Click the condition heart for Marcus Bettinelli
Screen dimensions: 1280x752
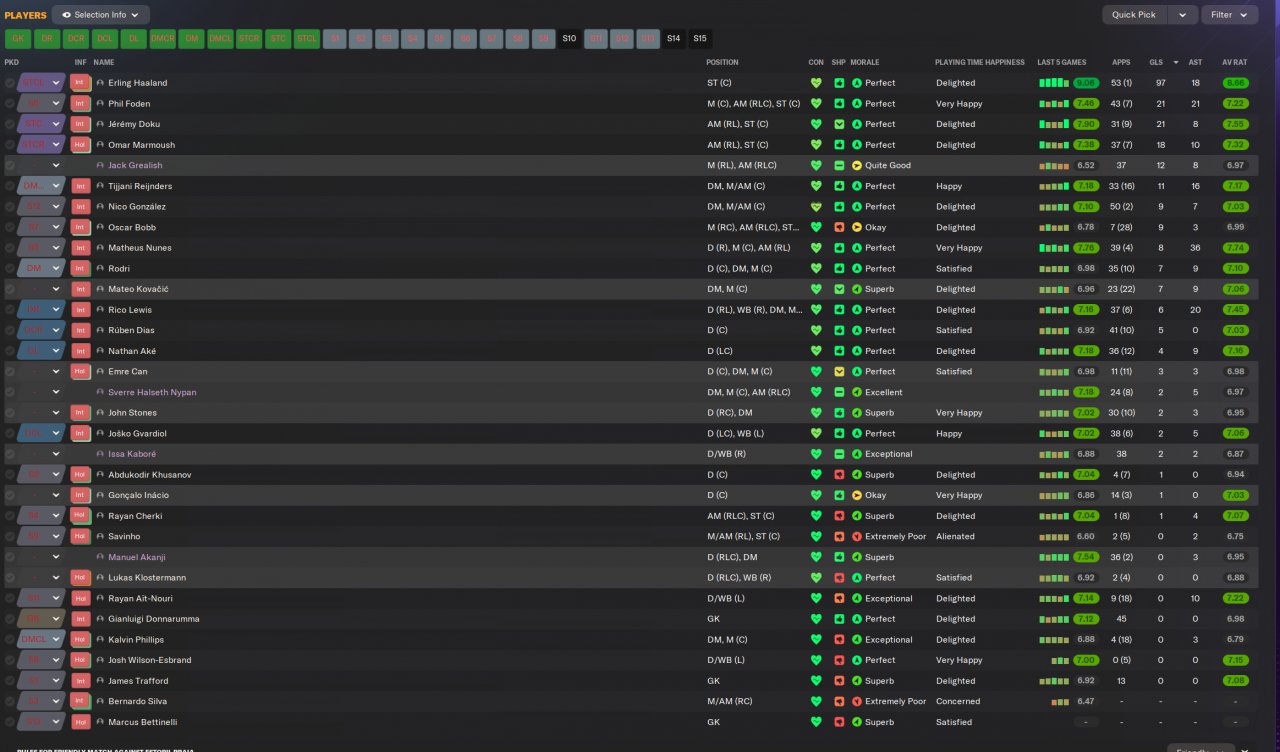(x=816, y=722)
